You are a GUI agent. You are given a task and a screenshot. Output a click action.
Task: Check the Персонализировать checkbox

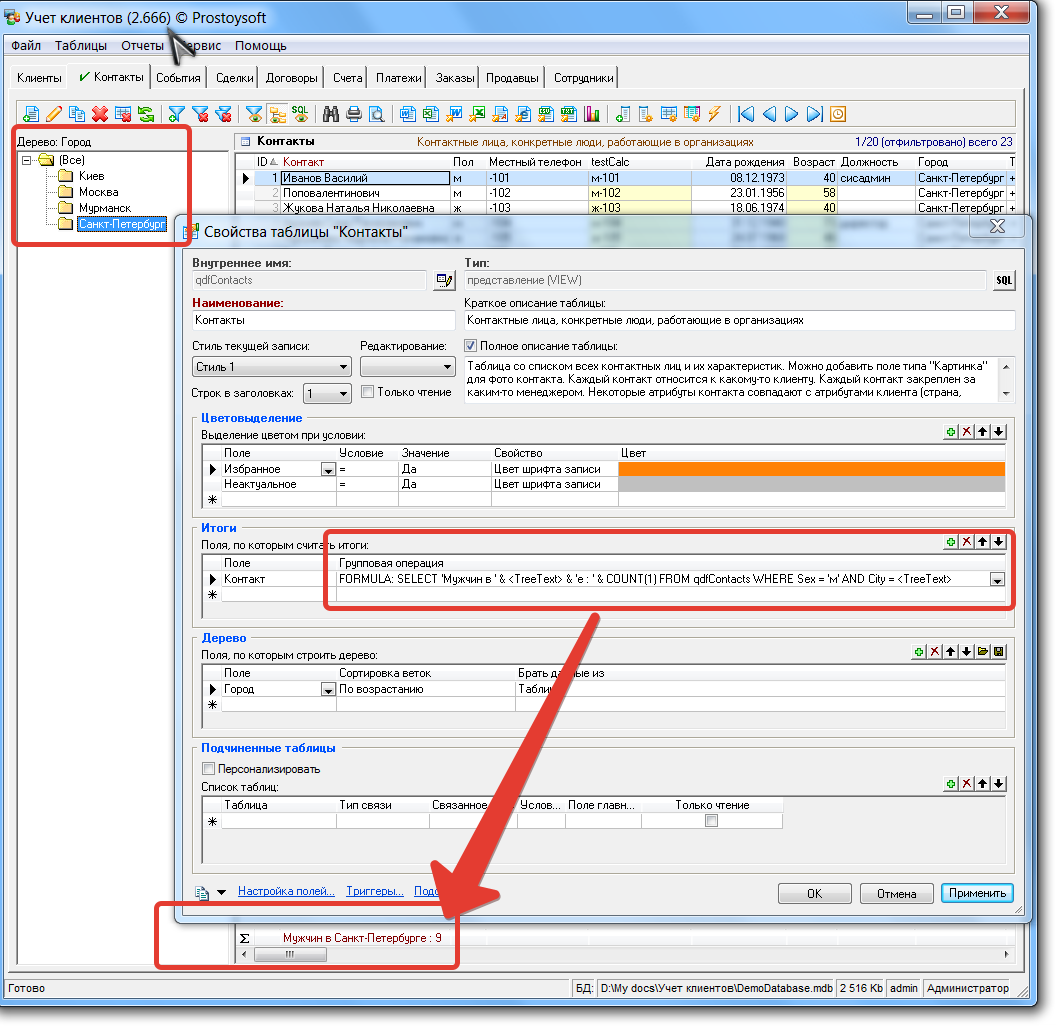[209, 769]
